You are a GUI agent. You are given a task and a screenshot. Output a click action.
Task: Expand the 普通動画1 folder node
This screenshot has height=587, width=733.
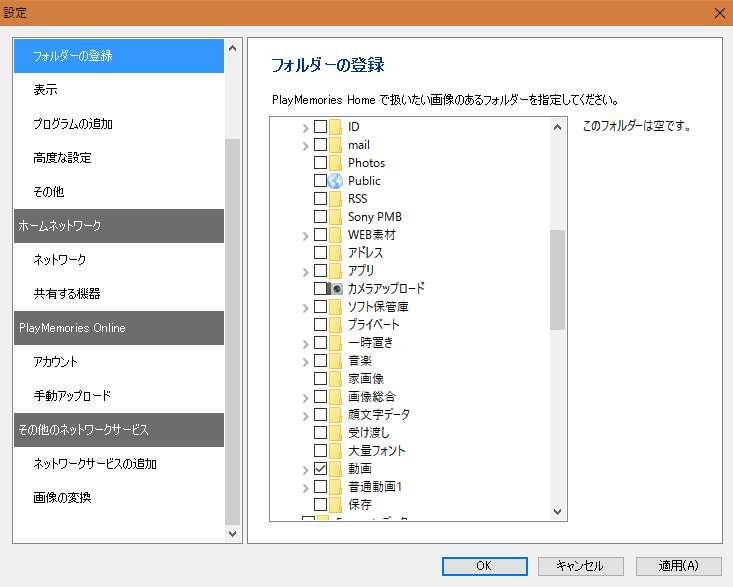pyautogui.click(x=305, y=488)
